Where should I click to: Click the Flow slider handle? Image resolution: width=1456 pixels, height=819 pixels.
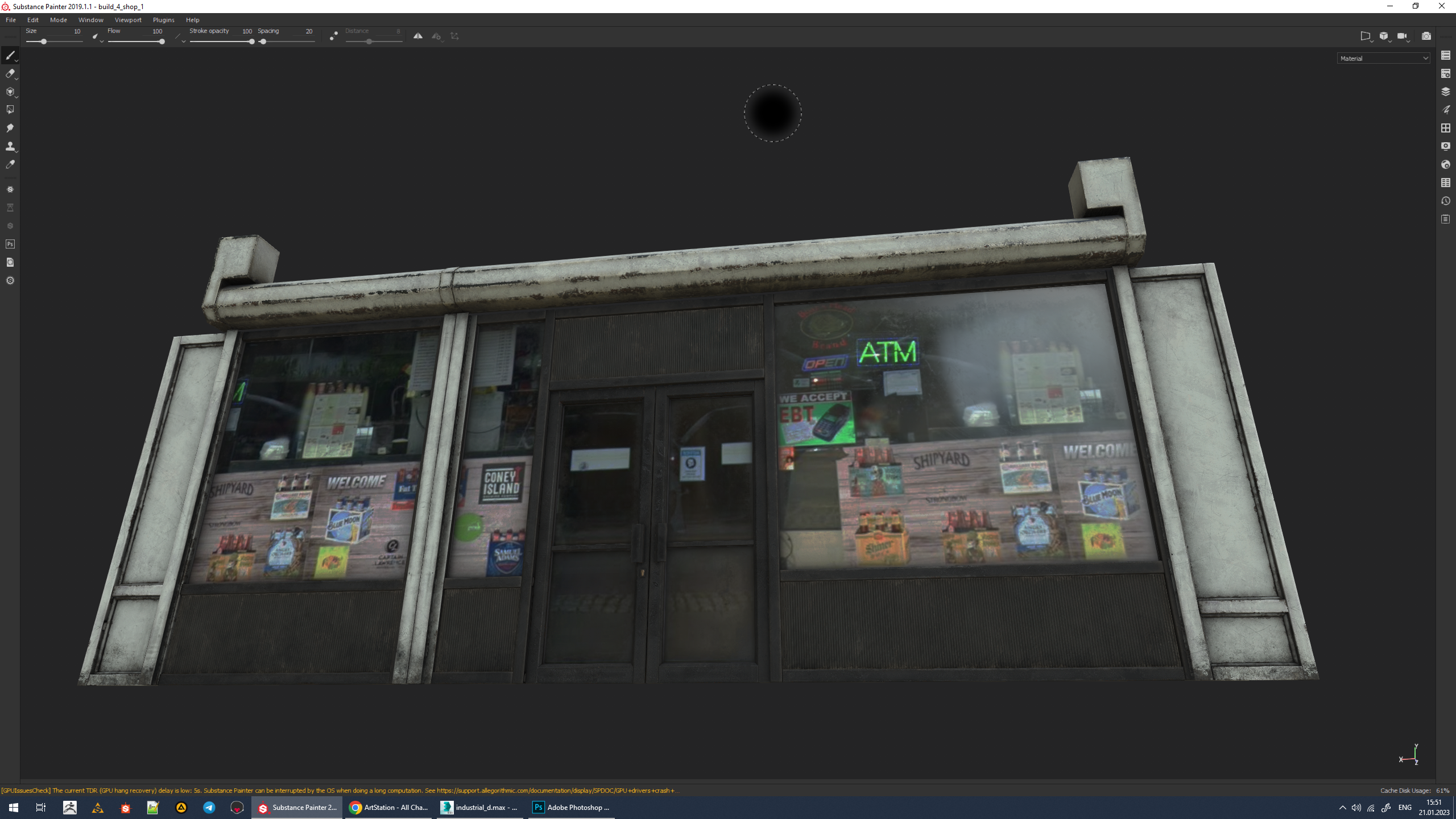tap(162, 42)
